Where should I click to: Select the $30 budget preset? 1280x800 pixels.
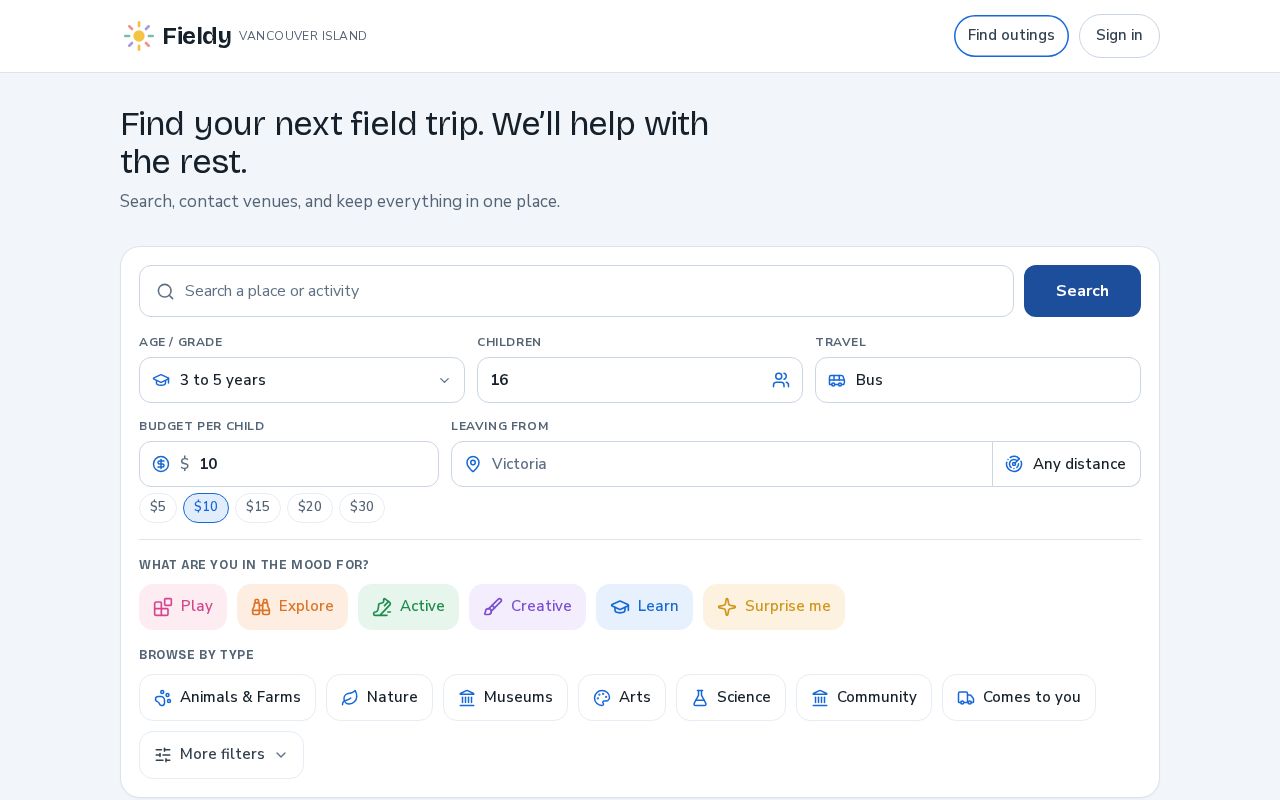pos(362,508)
